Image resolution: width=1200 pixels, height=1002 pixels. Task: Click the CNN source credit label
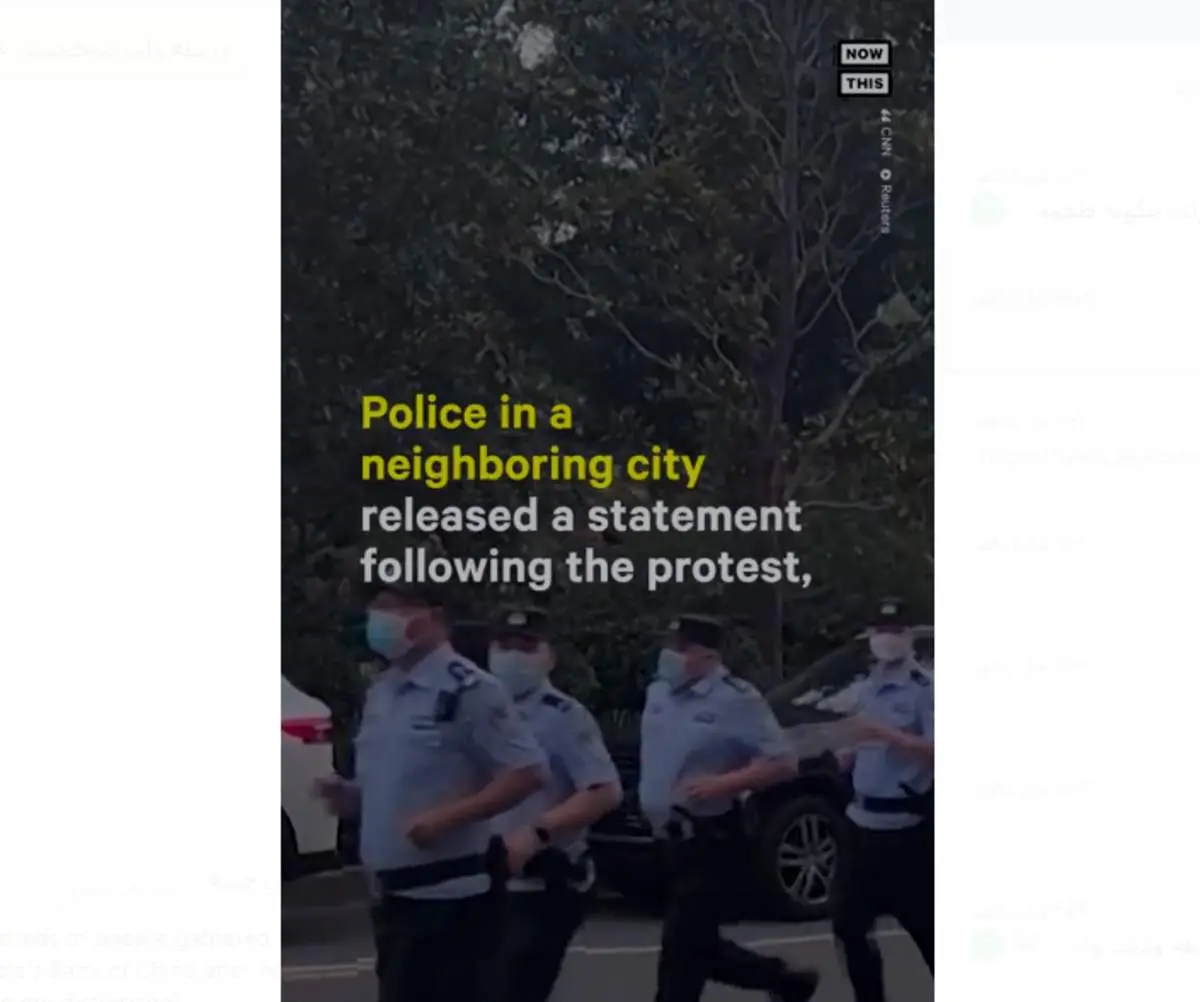(885, 133)
